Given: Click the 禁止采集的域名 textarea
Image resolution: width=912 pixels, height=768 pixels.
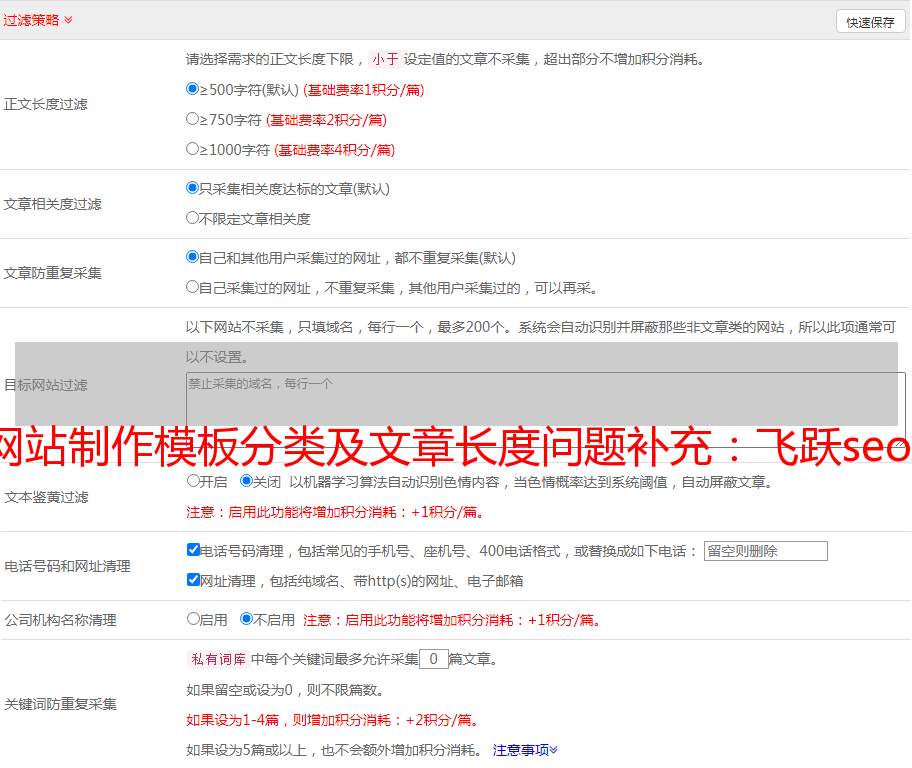Looking at the screenshot, I should 546,410.
